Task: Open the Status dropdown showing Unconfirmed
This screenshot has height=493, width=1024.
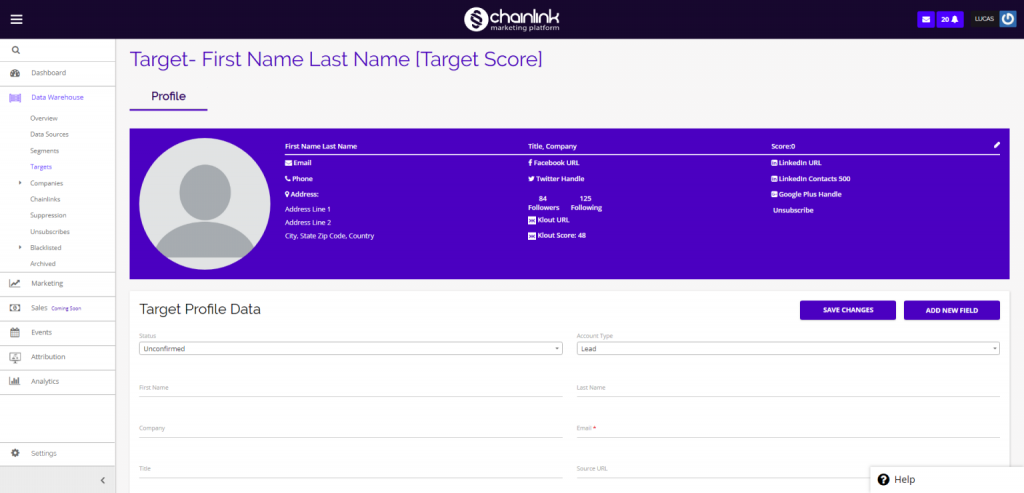Action: click(351, 349)
